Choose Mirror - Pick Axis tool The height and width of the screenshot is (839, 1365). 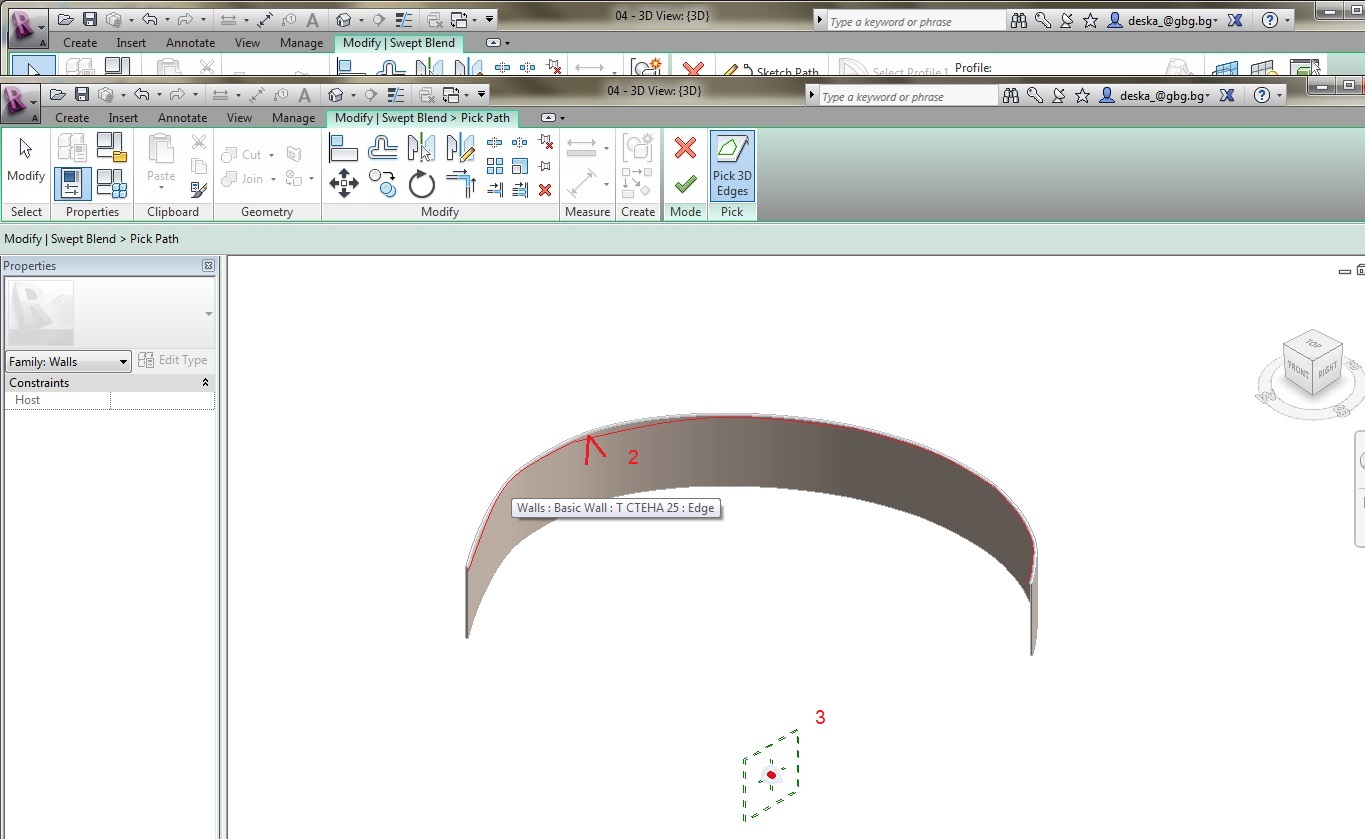(422, 149)
